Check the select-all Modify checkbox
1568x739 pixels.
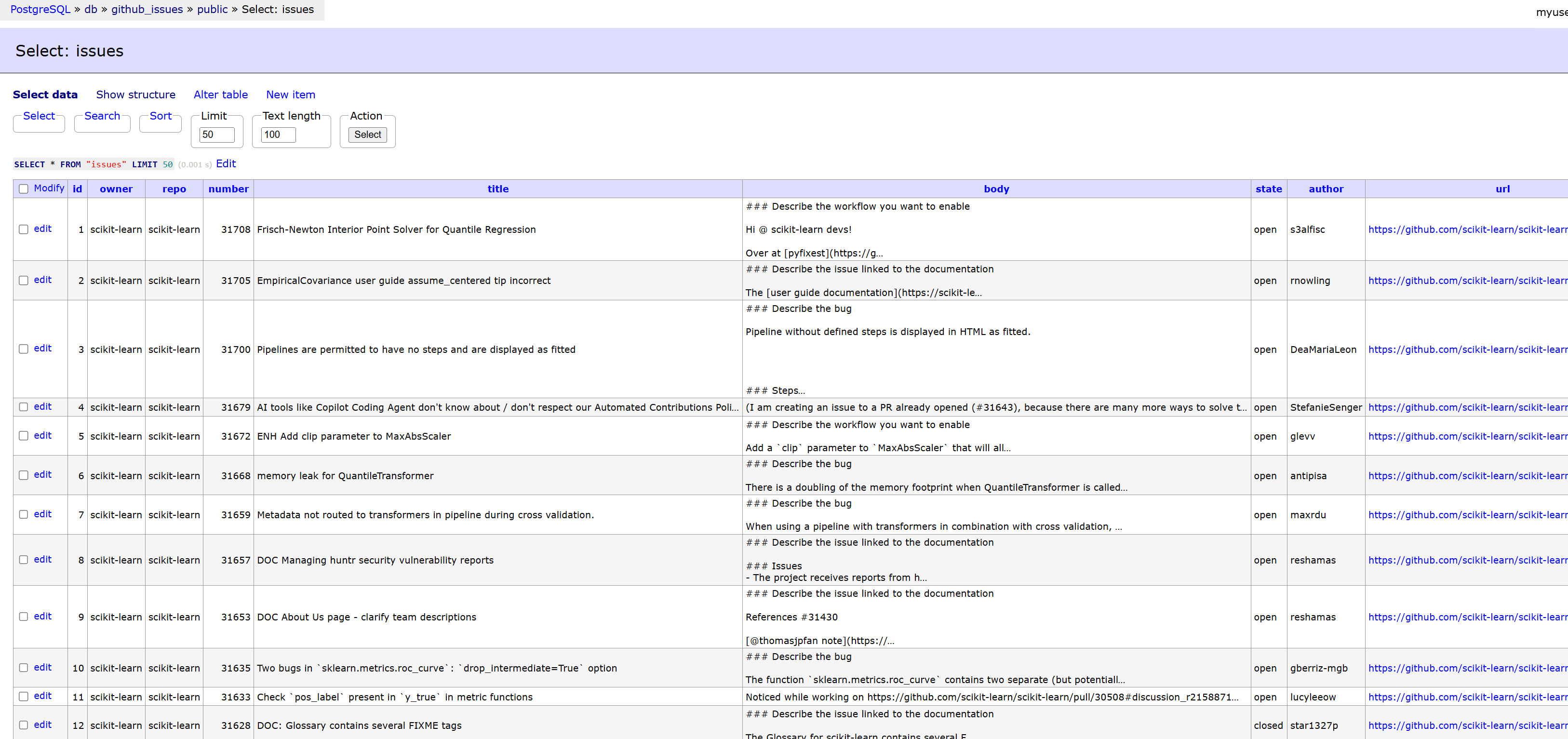(x=23, y=188)
